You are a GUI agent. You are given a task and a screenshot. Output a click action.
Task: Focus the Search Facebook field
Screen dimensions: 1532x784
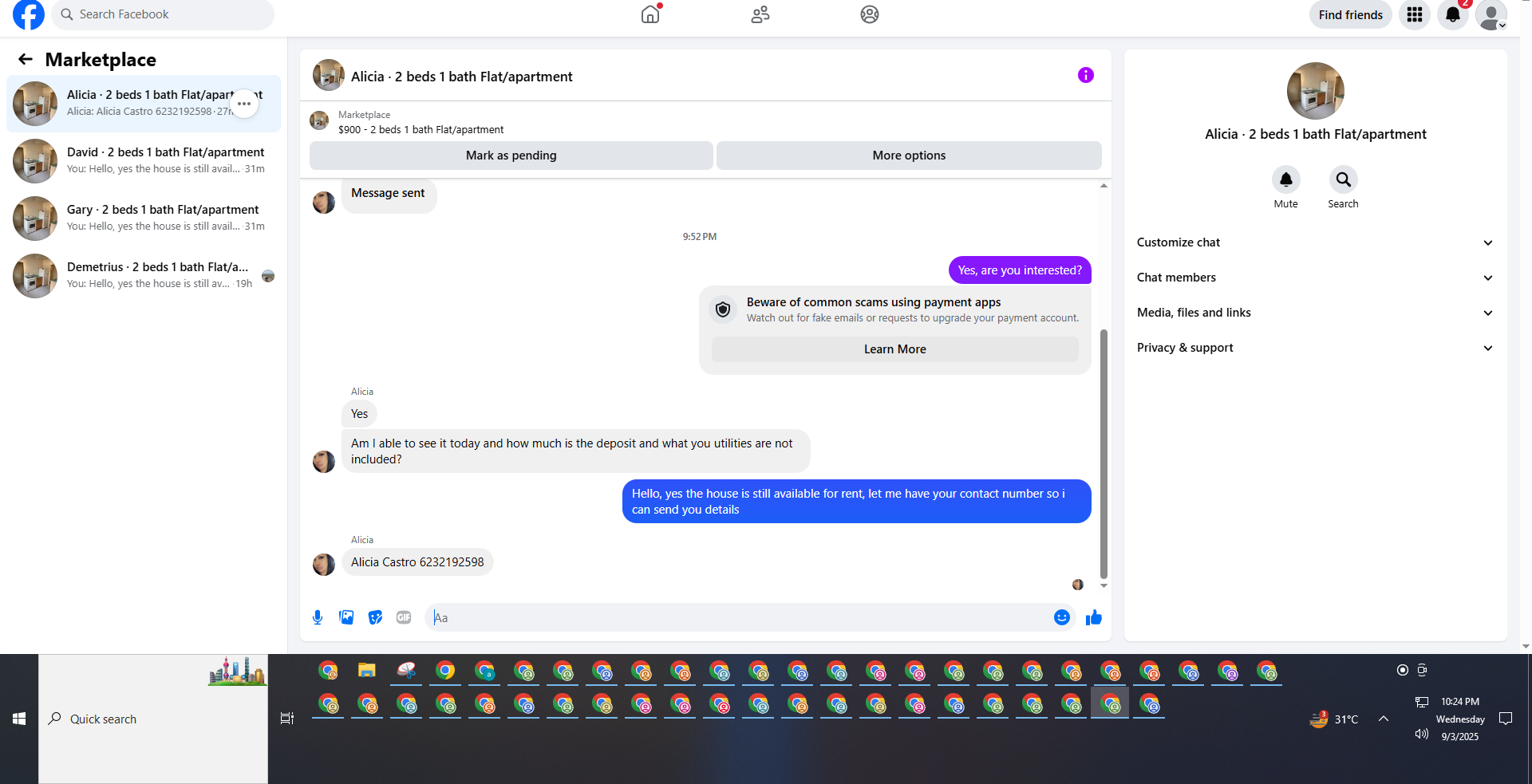coord(163,14)
